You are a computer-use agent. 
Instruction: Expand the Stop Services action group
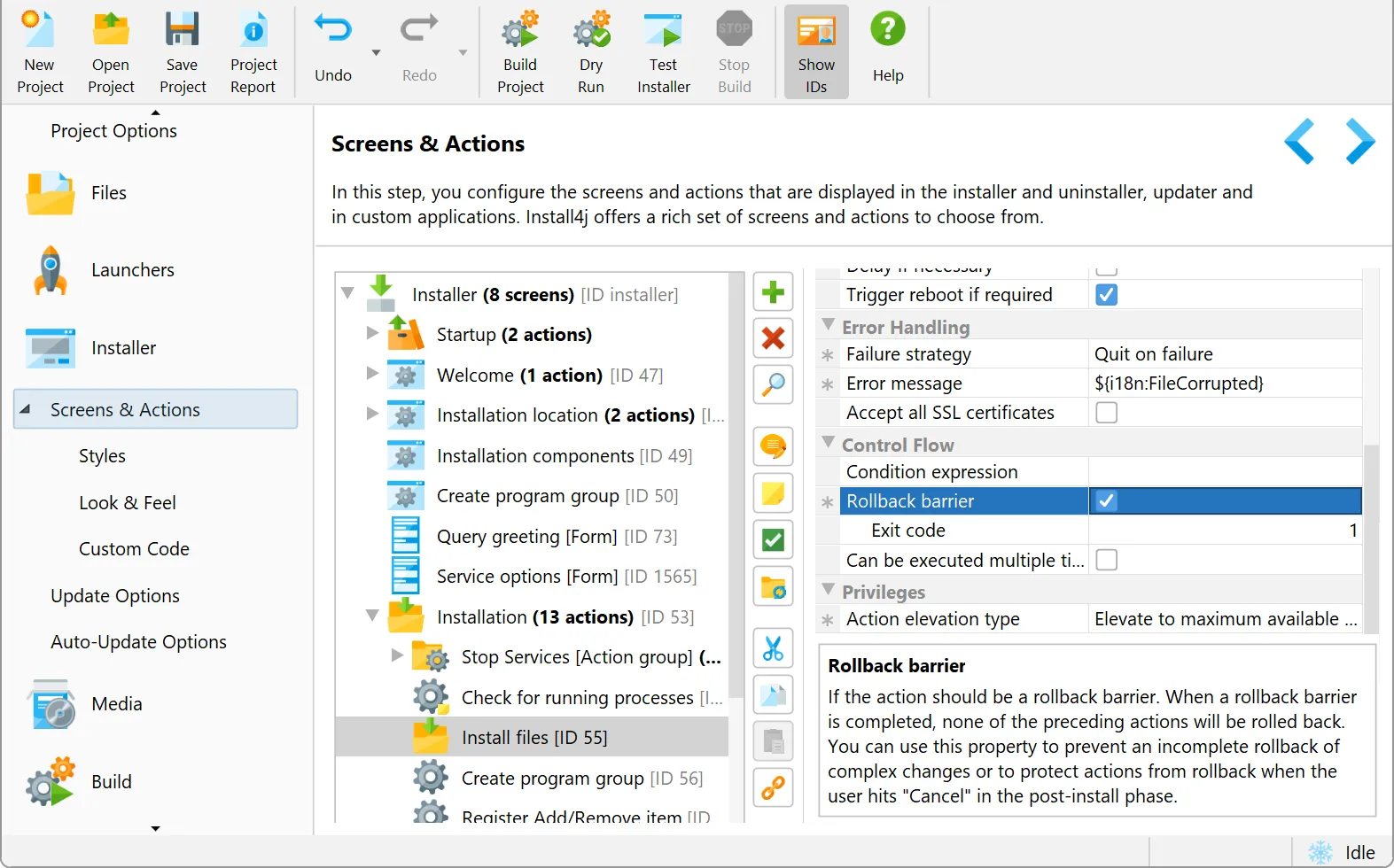(x=397, y=655)
